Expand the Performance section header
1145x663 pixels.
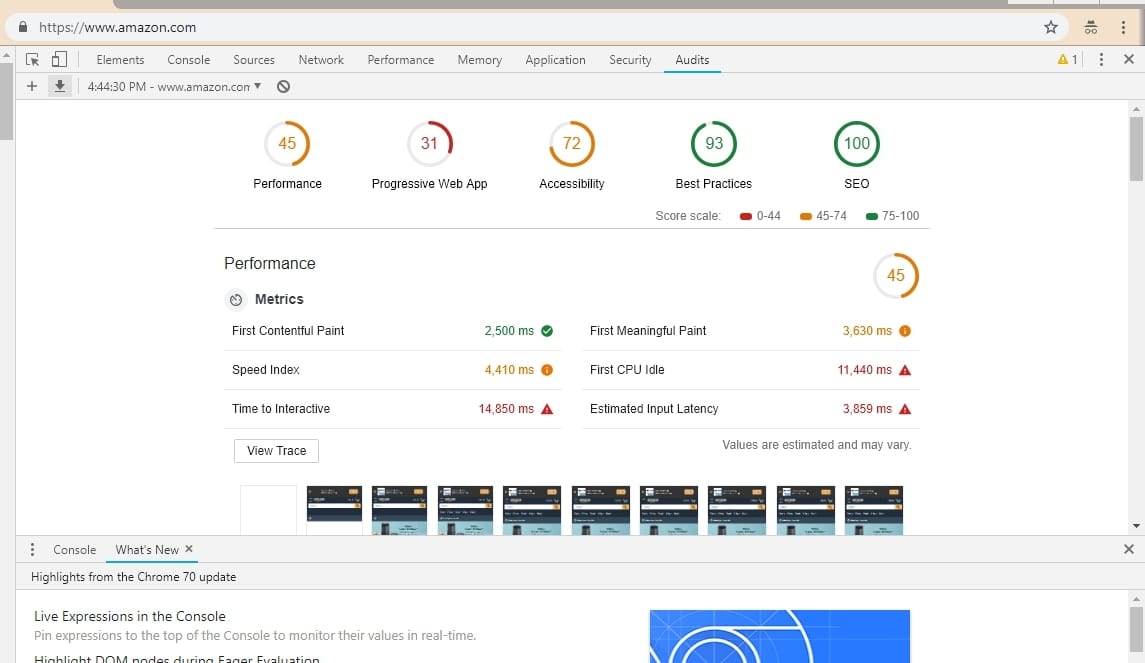click(x=270, y=263)
